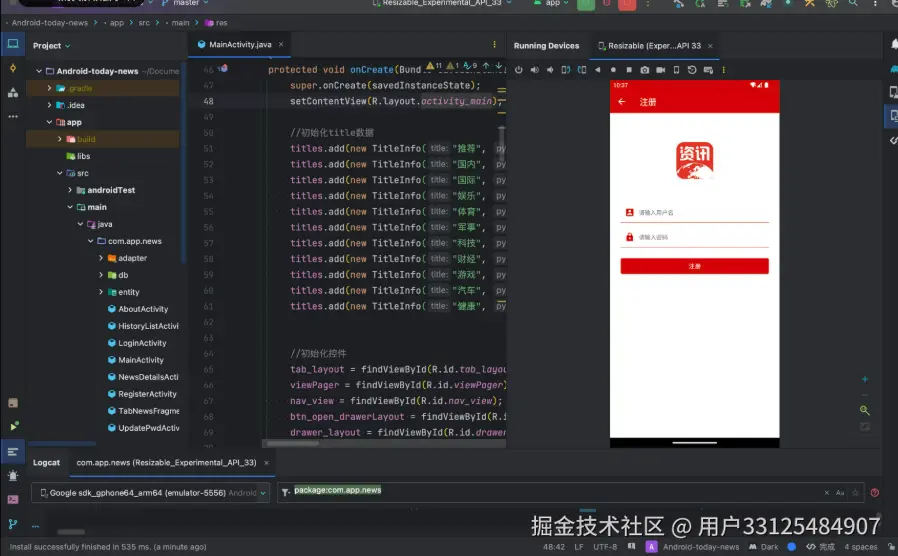898x556 pixels.
Task: Click the emulator power button icon
Action: [518, 70]
